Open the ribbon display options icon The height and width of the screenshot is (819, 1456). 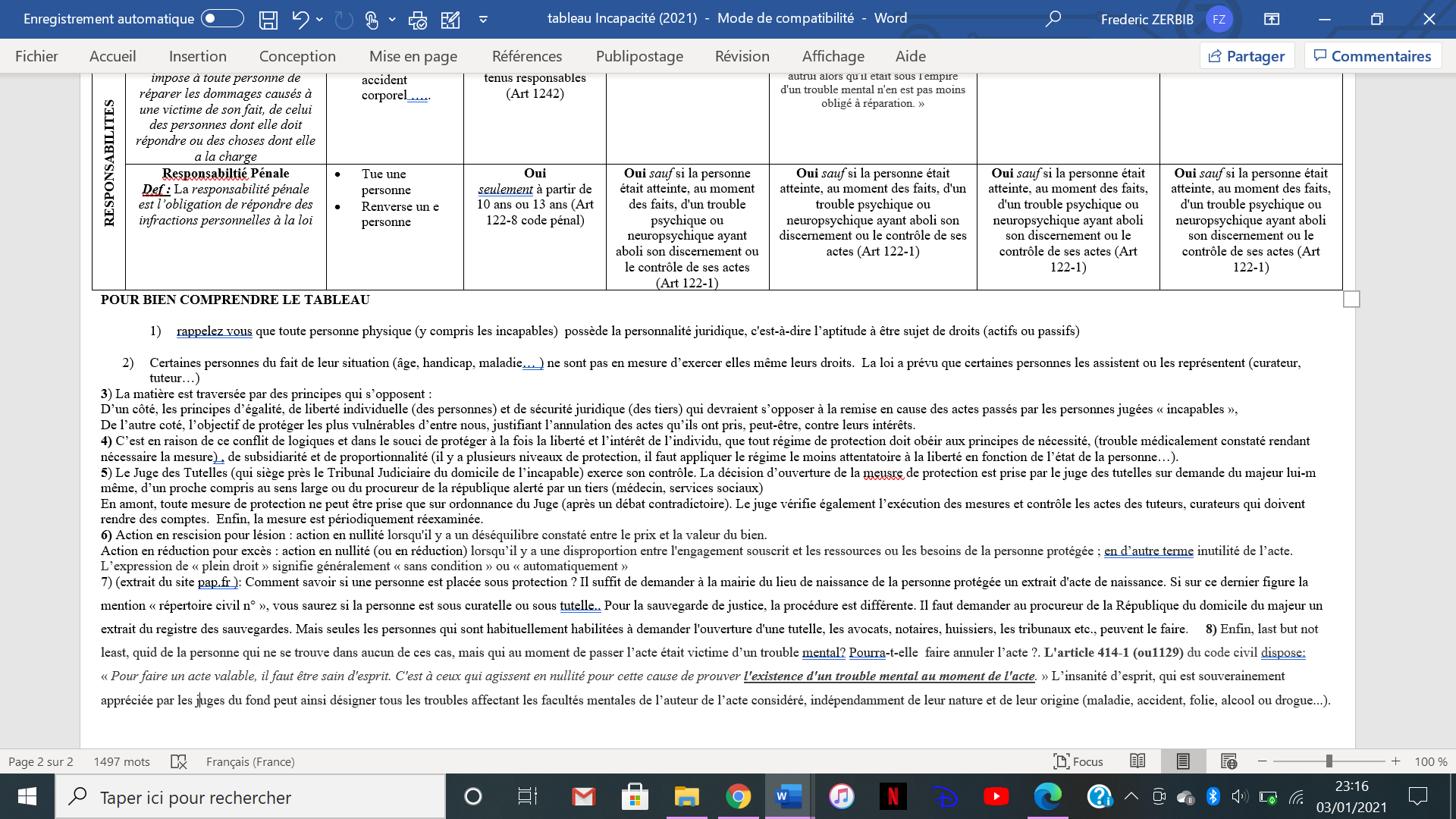tap(1272, 19)
